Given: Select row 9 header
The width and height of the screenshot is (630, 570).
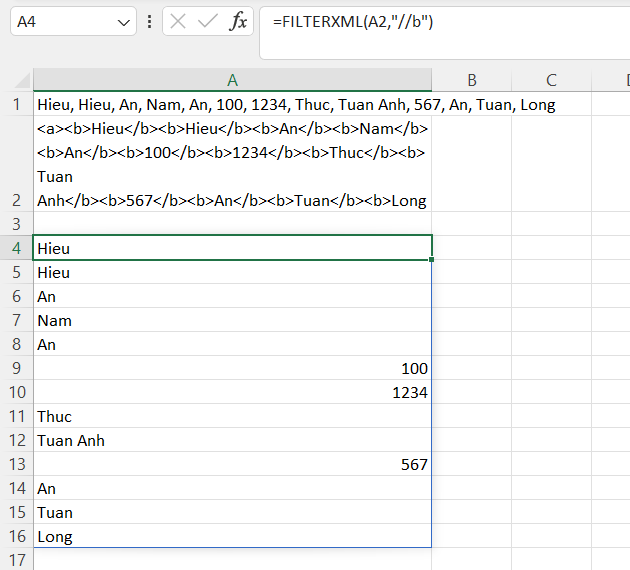Looking at the screenshot, I should pyautogui.click(x=16, y=369).
